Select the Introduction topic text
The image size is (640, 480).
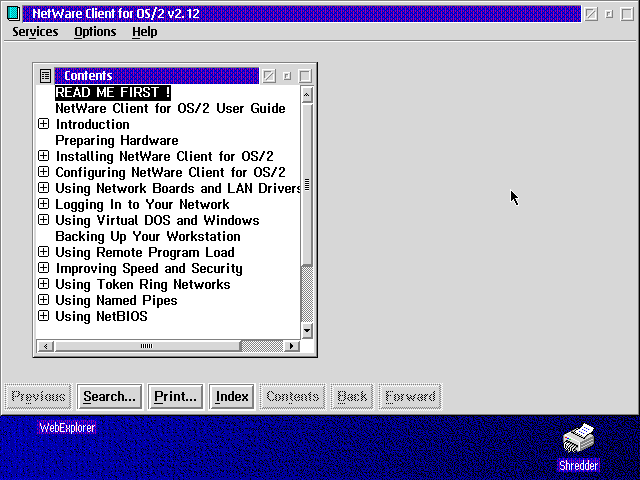pyautogui.click(x=93, y=124)
